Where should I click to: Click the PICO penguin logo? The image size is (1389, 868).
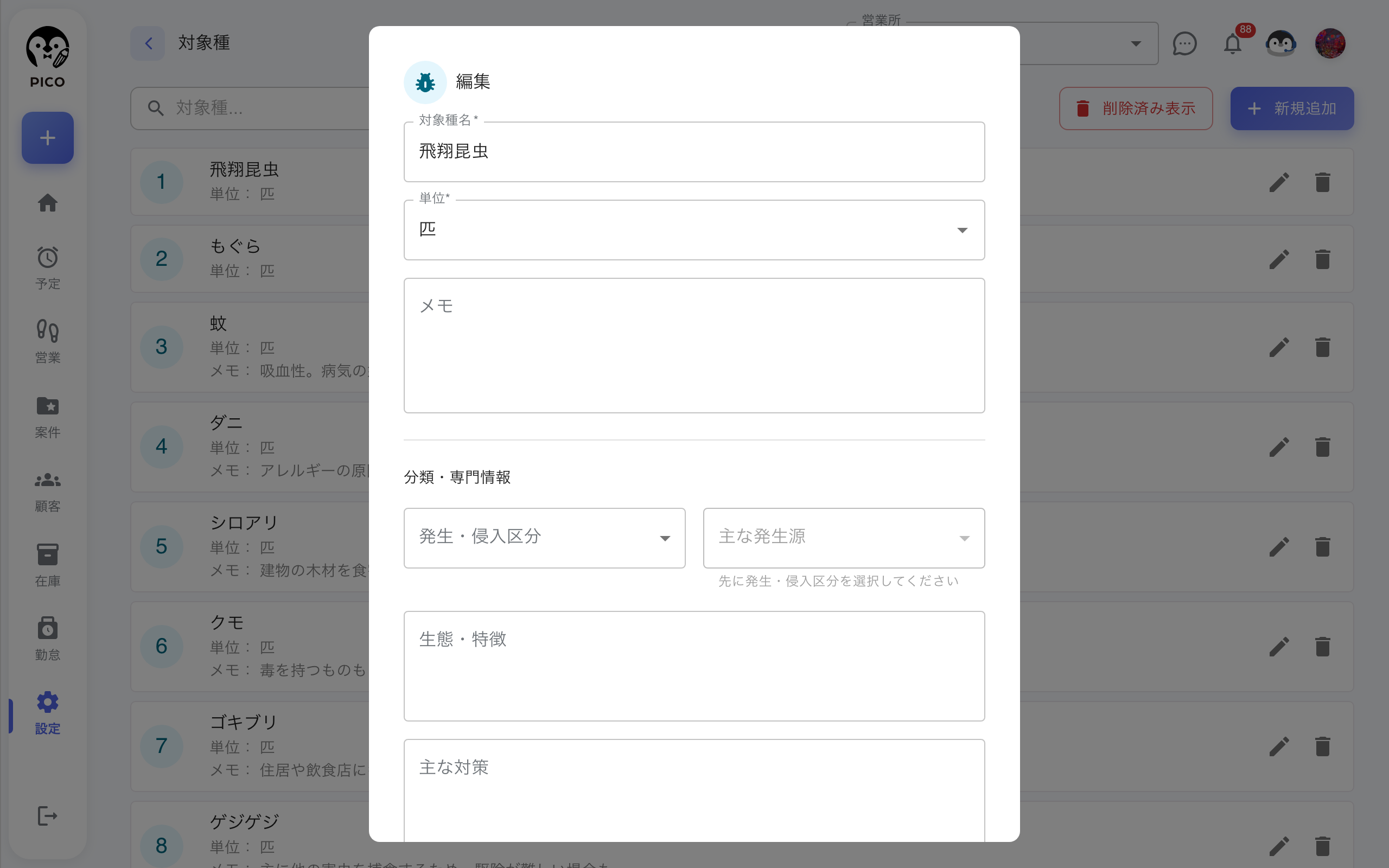(x=48, y=56)
